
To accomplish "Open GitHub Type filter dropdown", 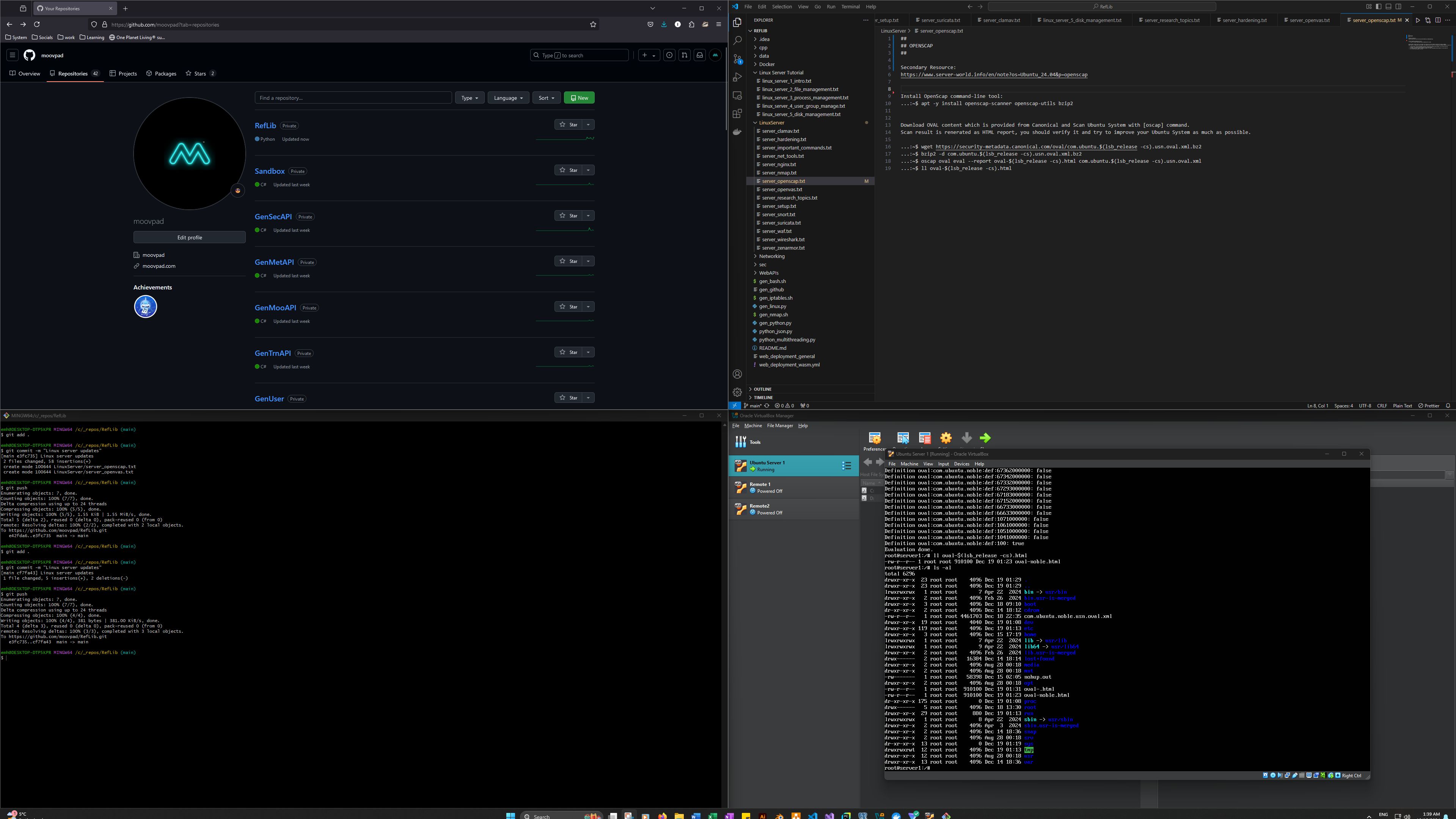I will pyautogui.click(x=470, y=98).
